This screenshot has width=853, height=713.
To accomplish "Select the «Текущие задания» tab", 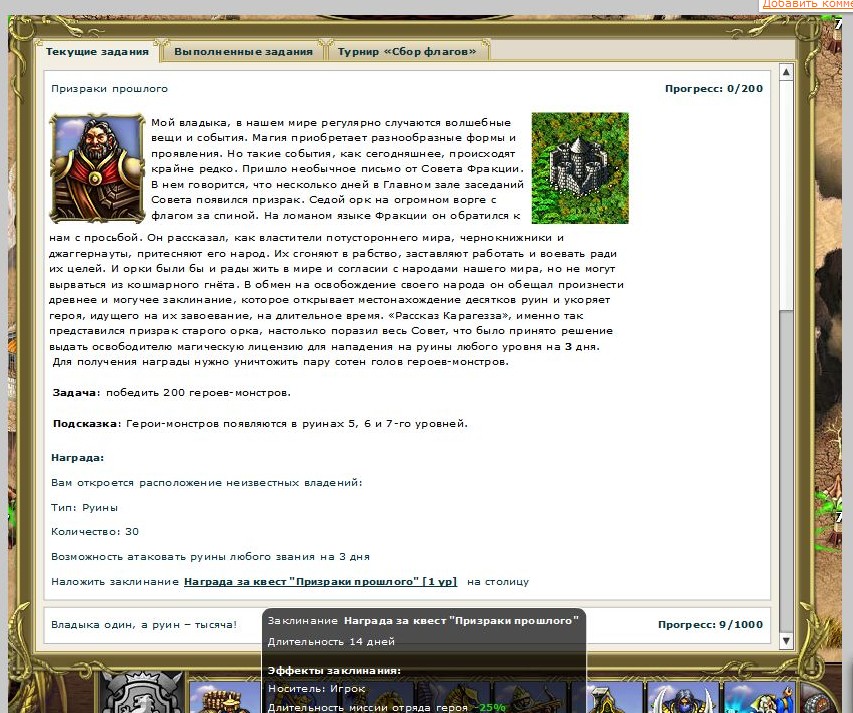I will click(x=97, y=51).
